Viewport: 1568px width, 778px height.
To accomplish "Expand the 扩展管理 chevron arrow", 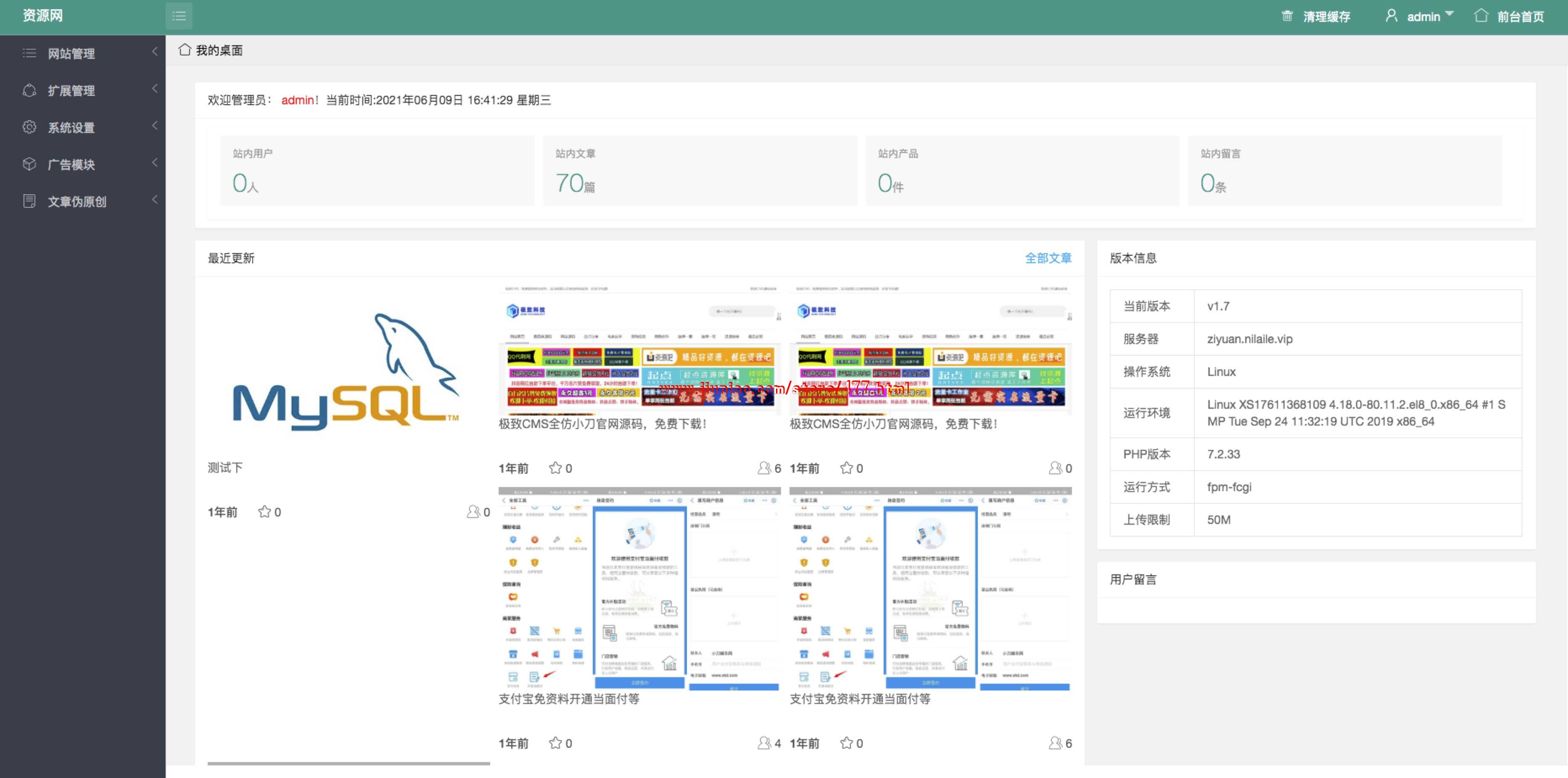I will (155, 90).
